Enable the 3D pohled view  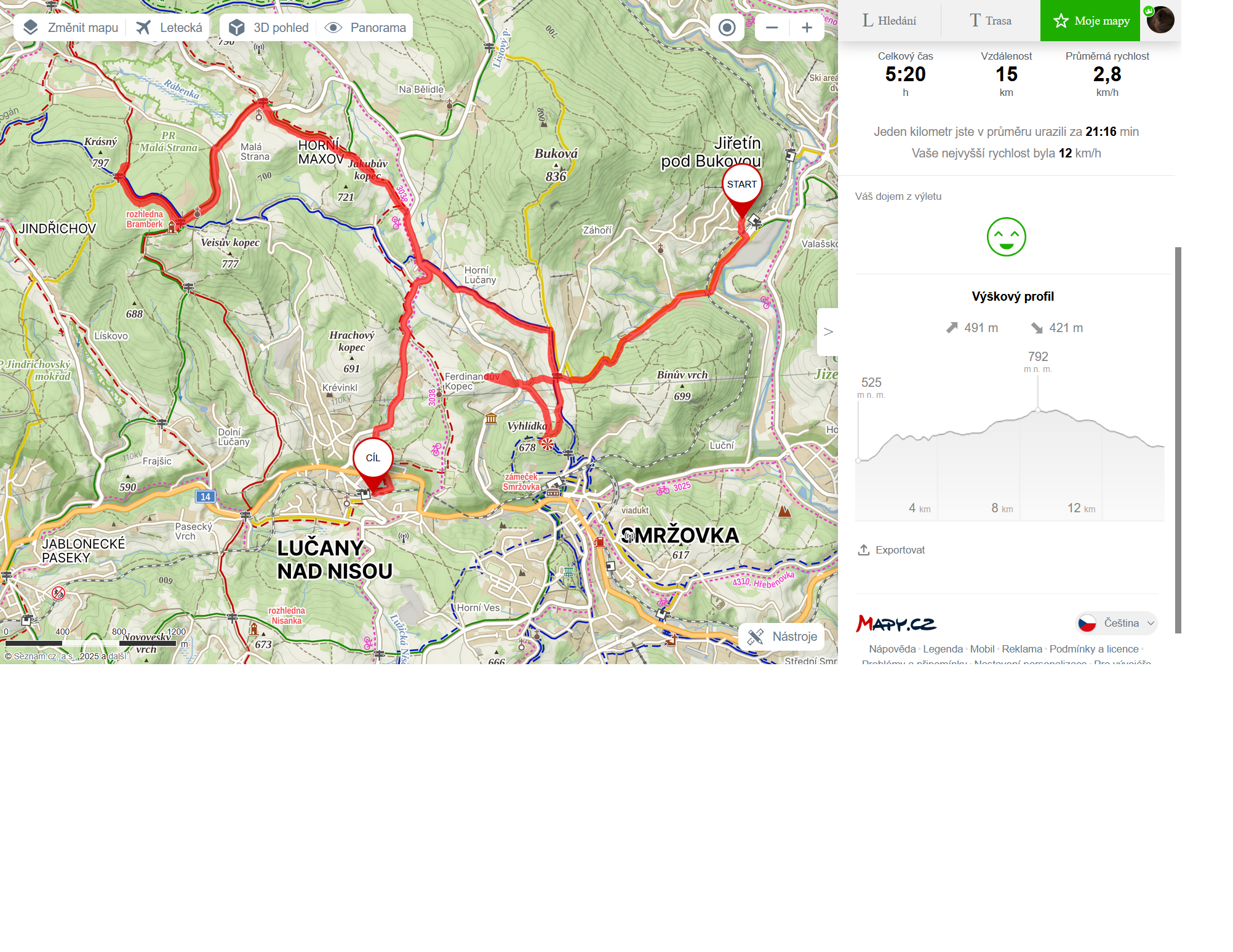[x=269, y=28]
